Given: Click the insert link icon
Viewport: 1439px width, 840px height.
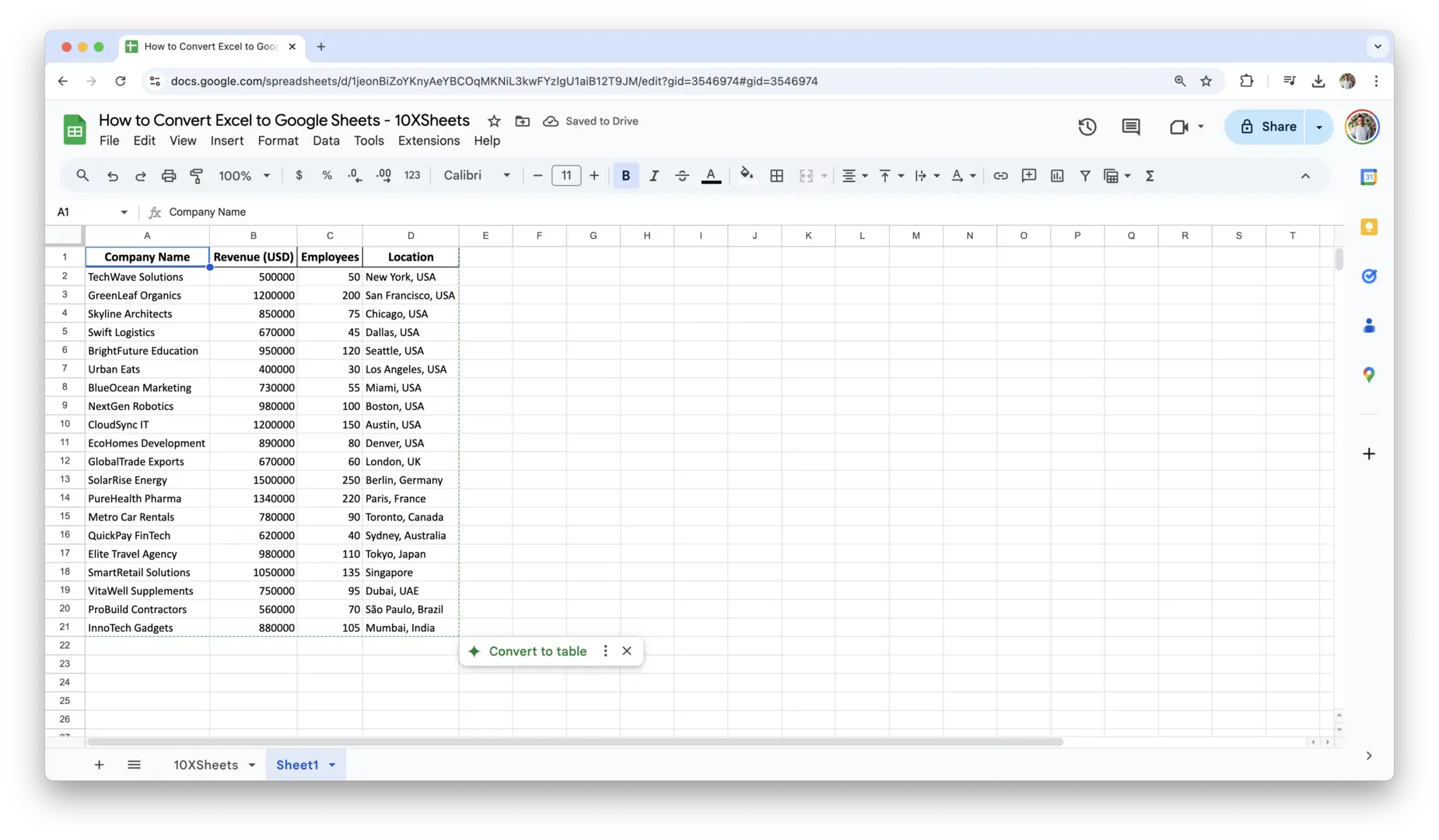Looking at the screenshot, I should 1000,176.
